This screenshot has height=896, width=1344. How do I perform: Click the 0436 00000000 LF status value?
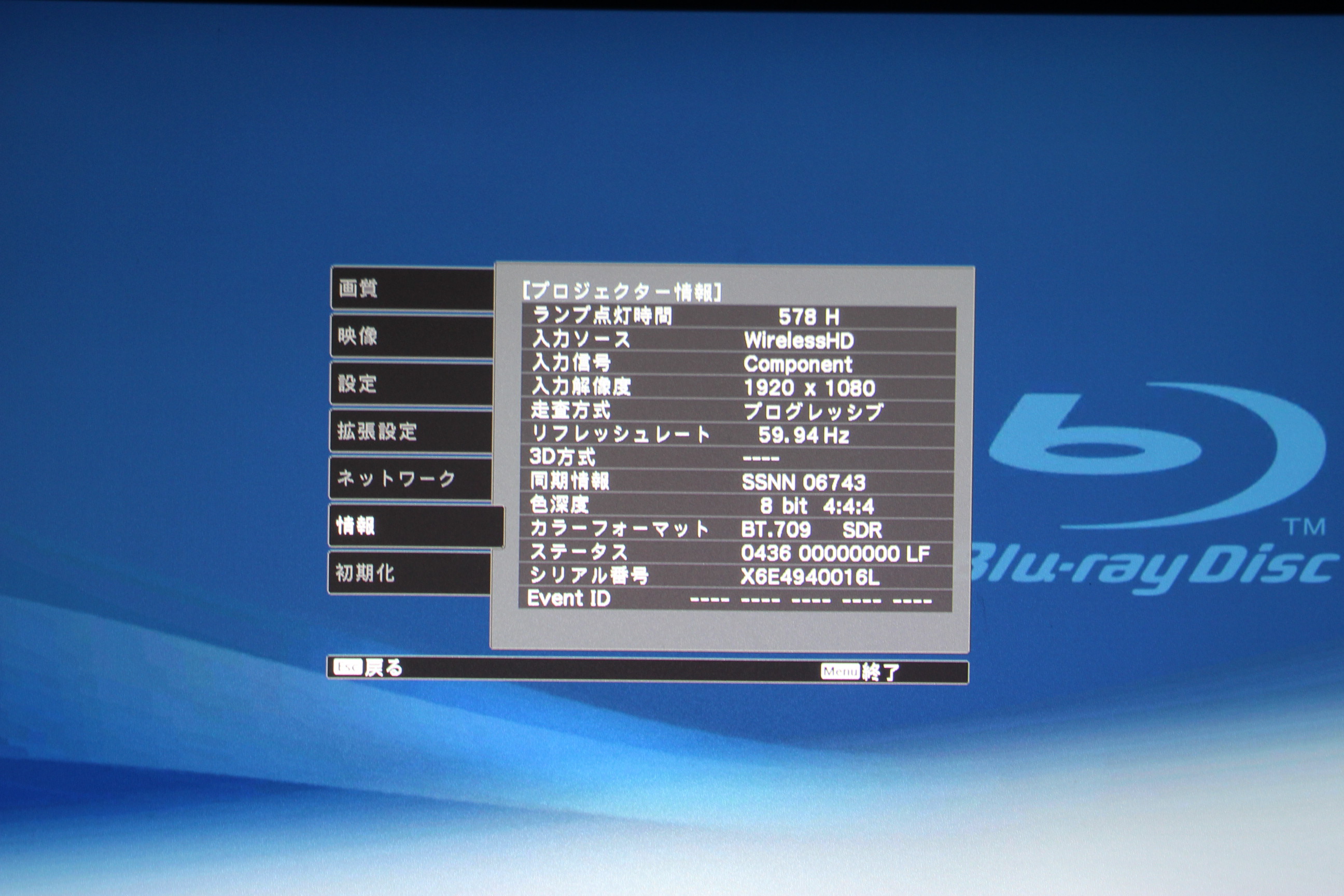point(835,554)
